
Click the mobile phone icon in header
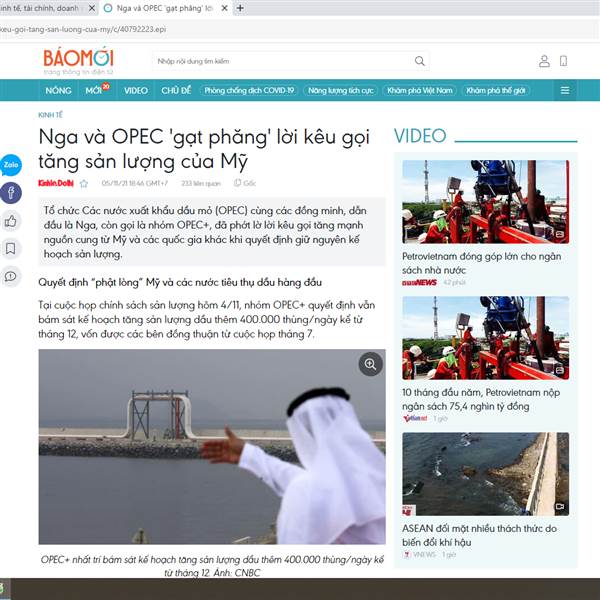point(563,61)
